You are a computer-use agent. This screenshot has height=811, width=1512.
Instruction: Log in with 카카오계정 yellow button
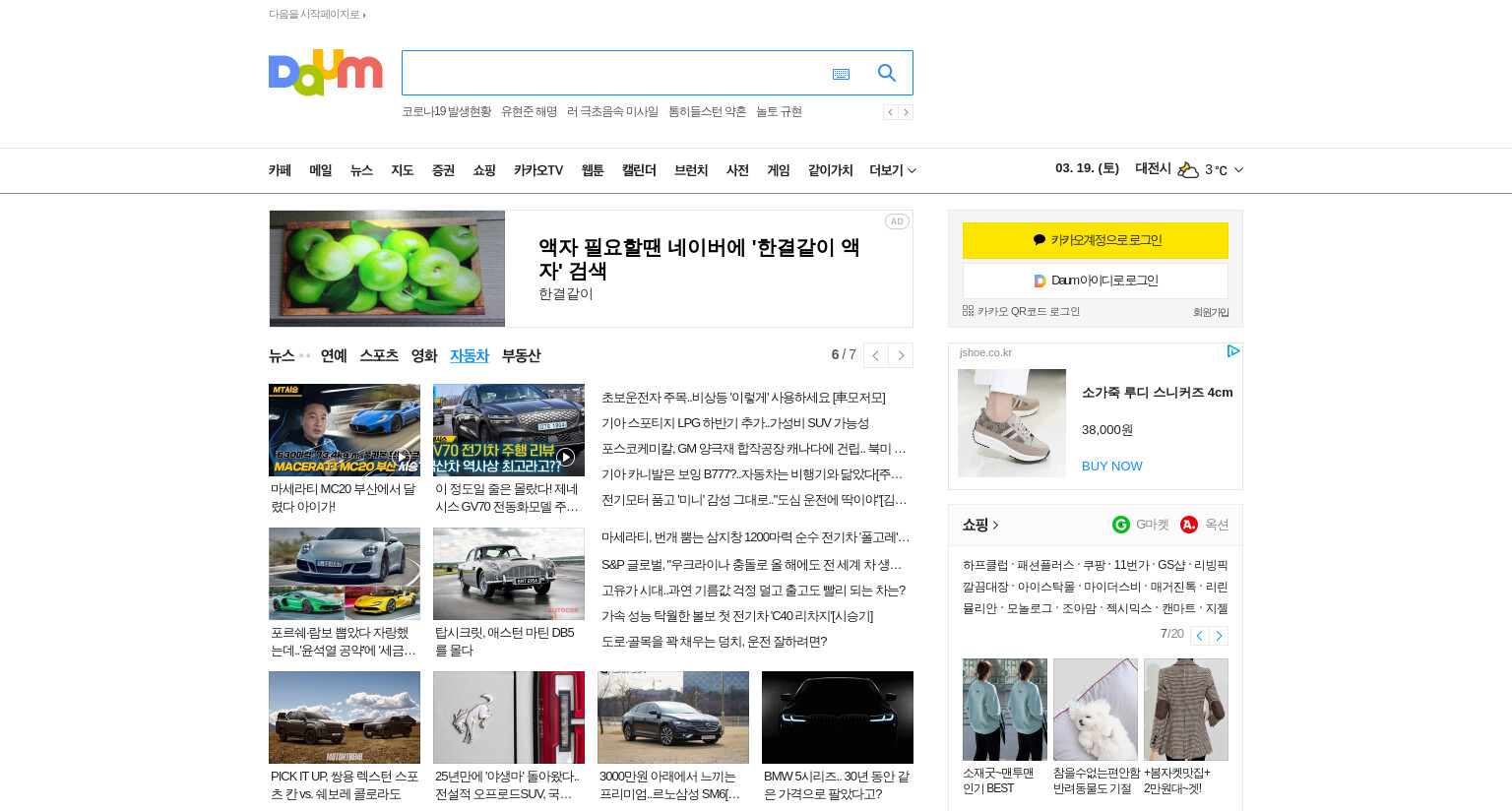[x=1096, y=240]
